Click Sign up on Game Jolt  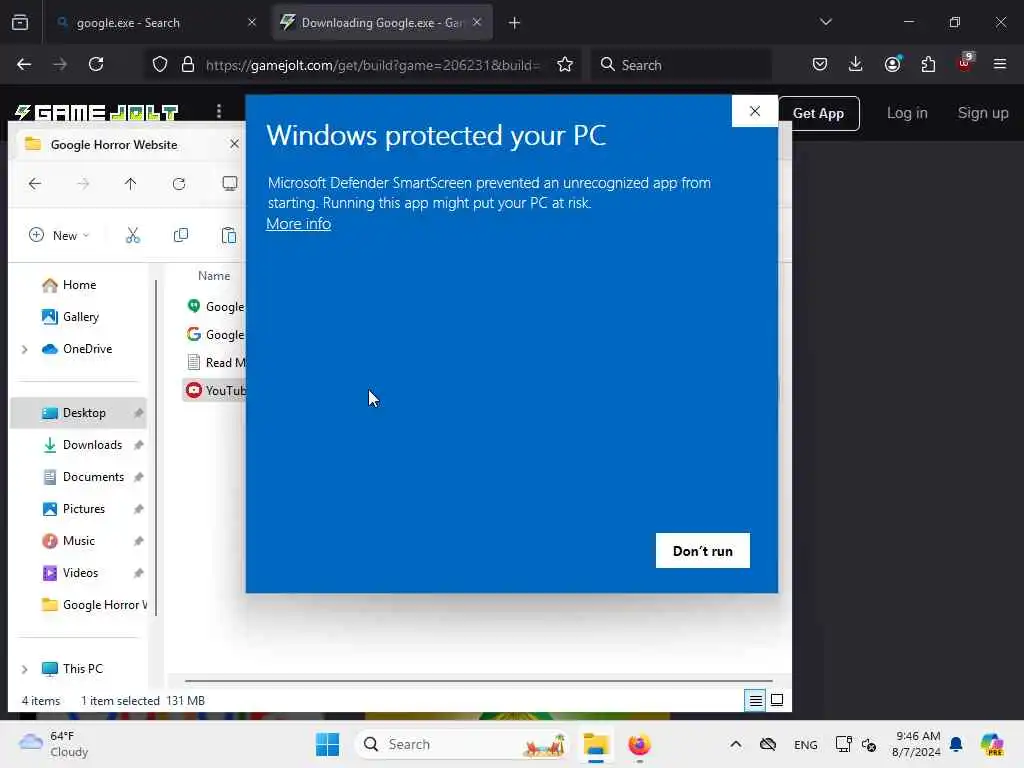(x=983, y=113)
